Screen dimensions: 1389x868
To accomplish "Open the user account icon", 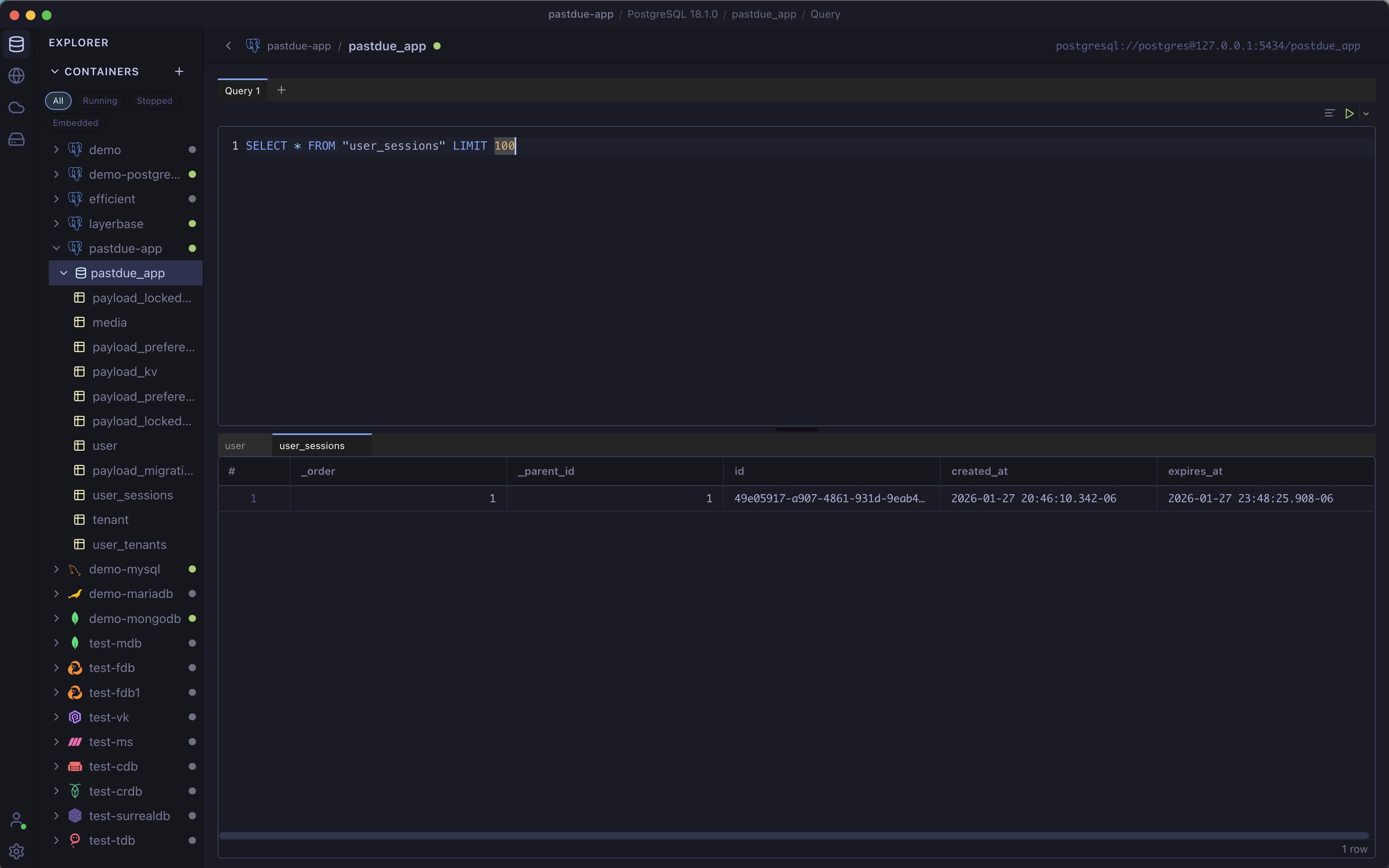I will coord(17,820).
